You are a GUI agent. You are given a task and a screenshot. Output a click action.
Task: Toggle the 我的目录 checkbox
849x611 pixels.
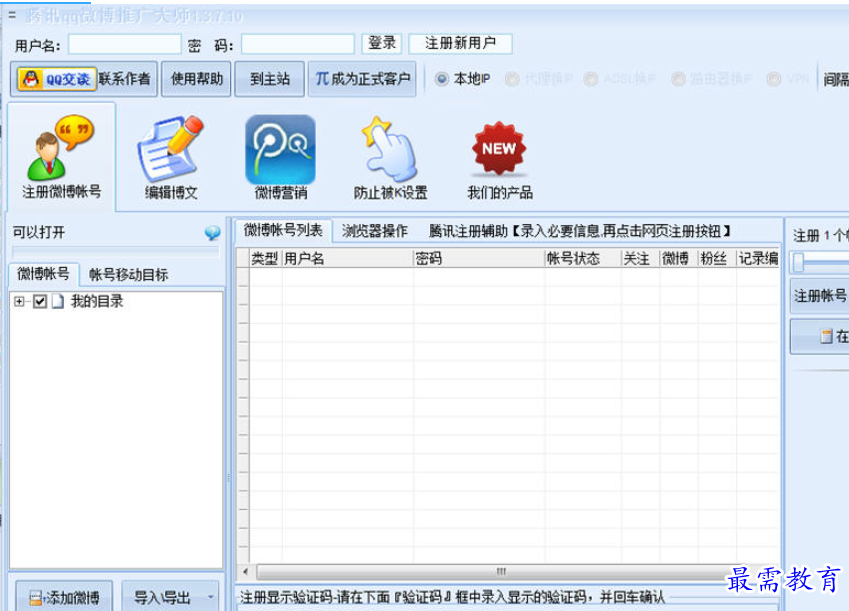40,301
